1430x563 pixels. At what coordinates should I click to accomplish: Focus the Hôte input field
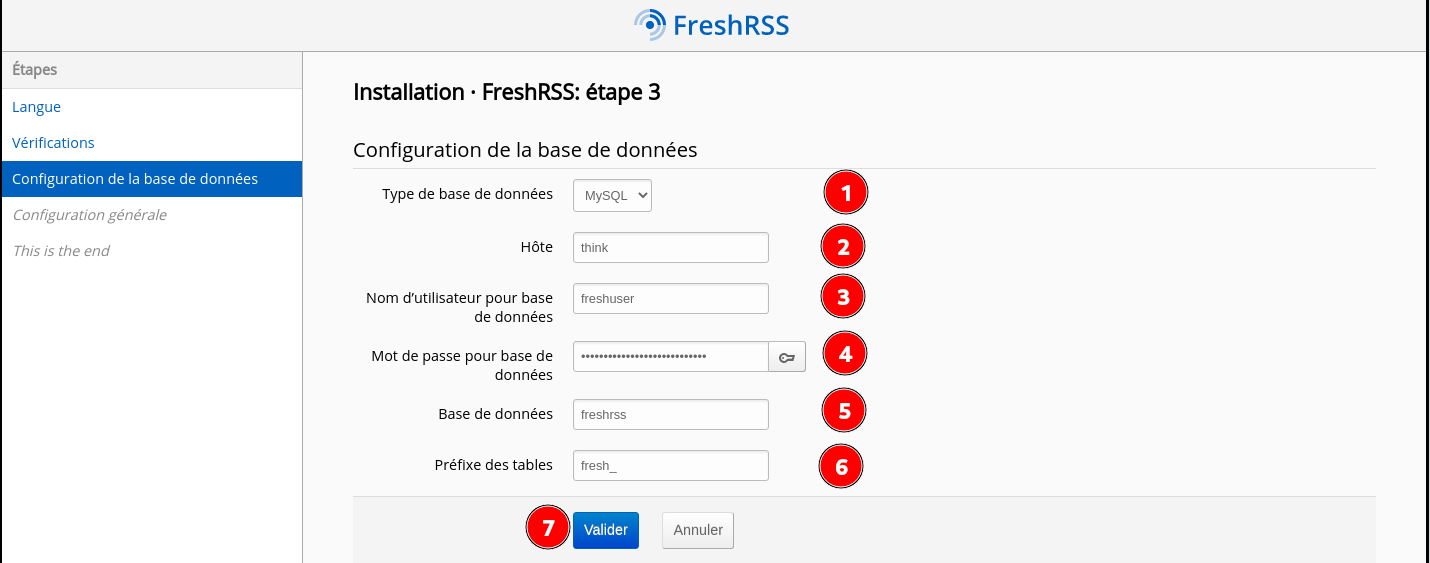670,247
